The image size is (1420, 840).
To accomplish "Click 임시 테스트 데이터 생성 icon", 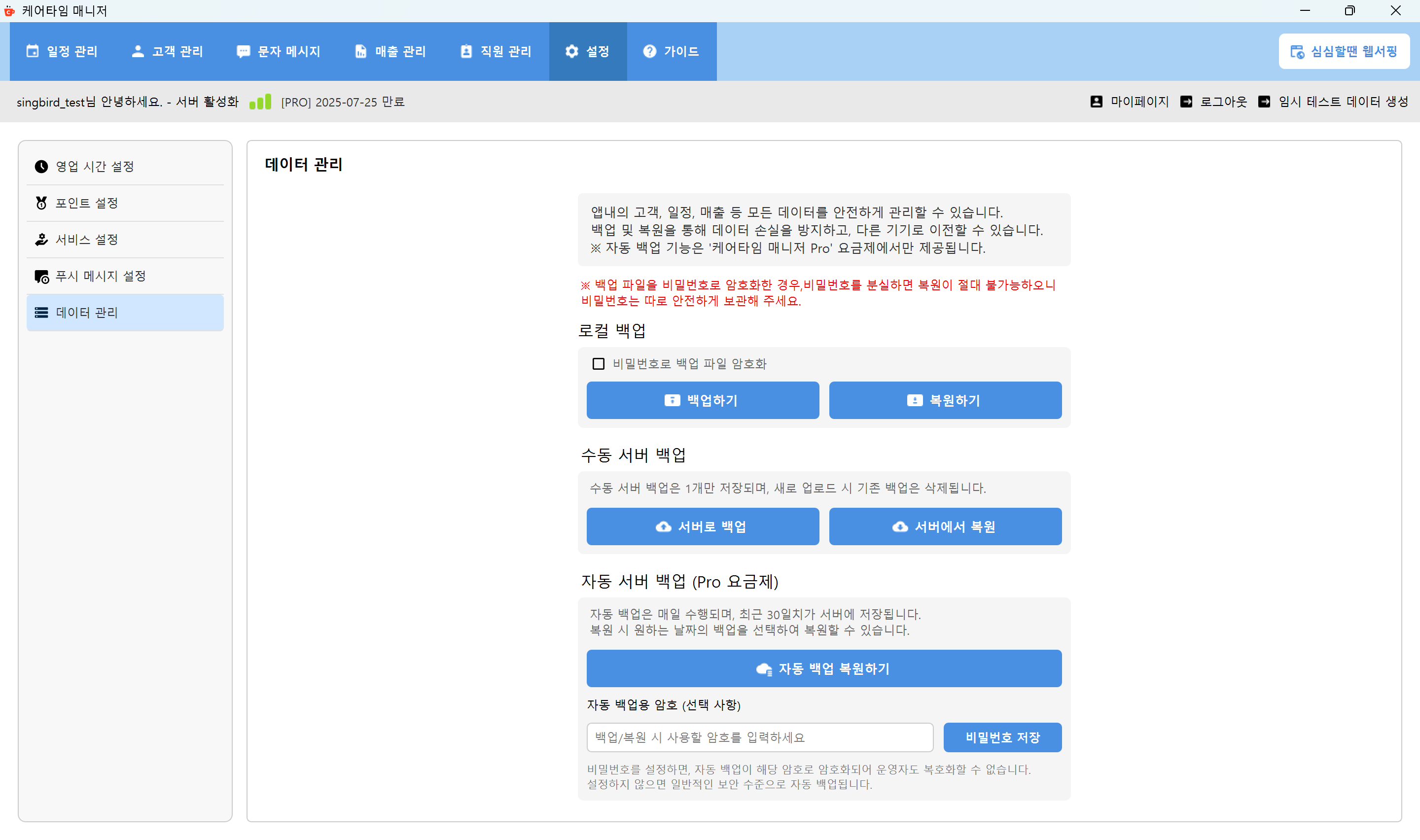I will click(x=1264, y=102).
